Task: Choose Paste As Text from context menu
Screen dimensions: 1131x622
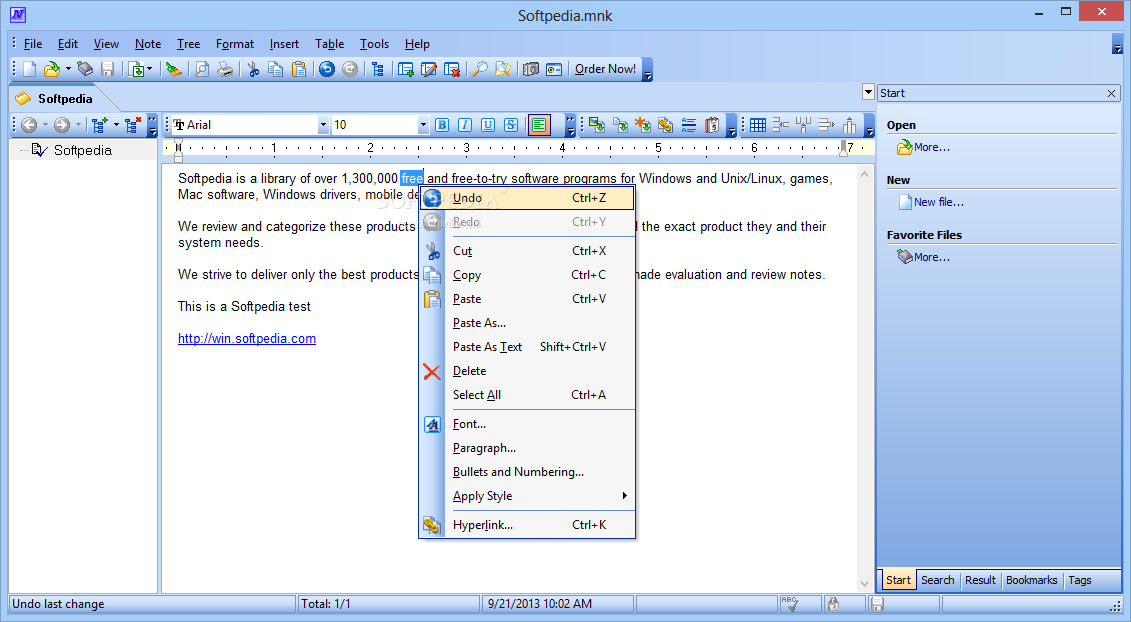Action: point(527,347)
